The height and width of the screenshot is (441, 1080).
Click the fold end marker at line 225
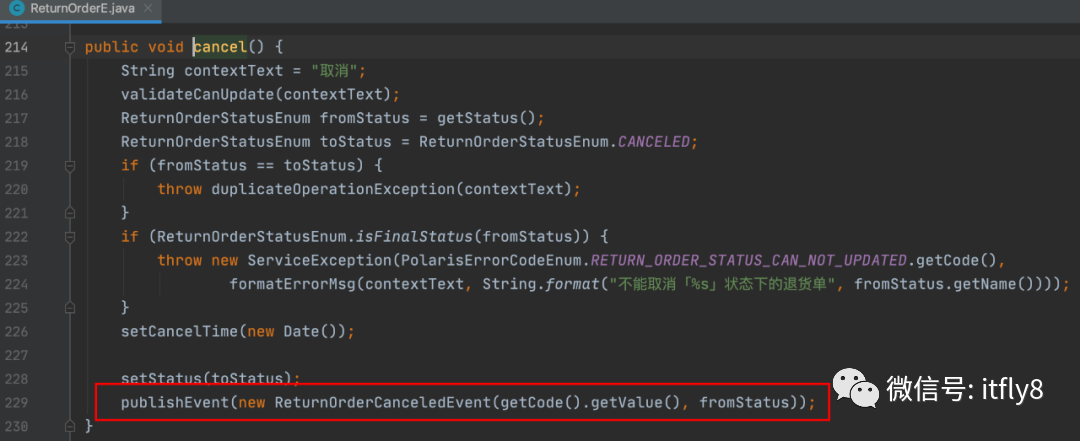point(70,306)
